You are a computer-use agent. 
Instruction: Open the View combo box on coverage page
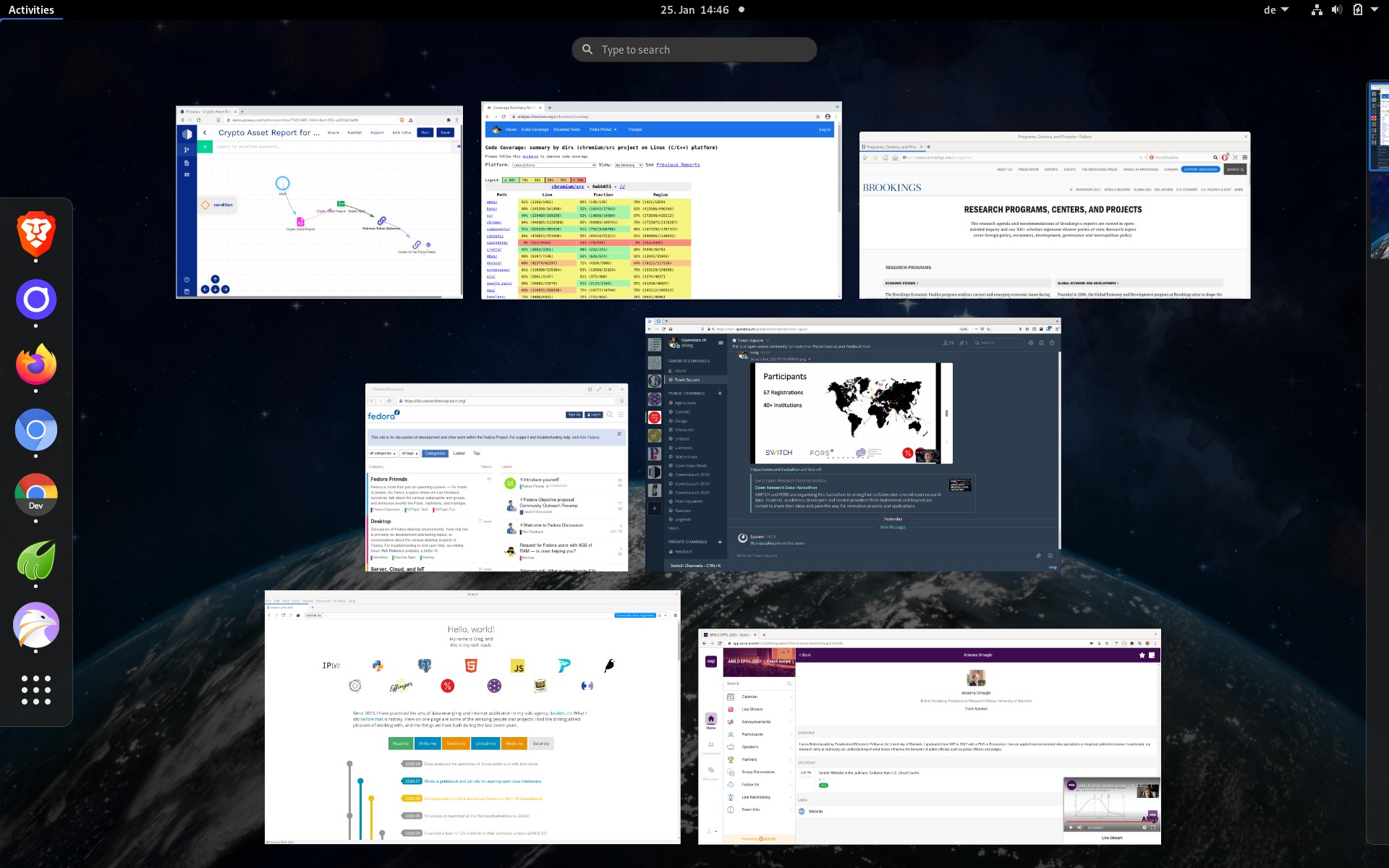[629, 165]
